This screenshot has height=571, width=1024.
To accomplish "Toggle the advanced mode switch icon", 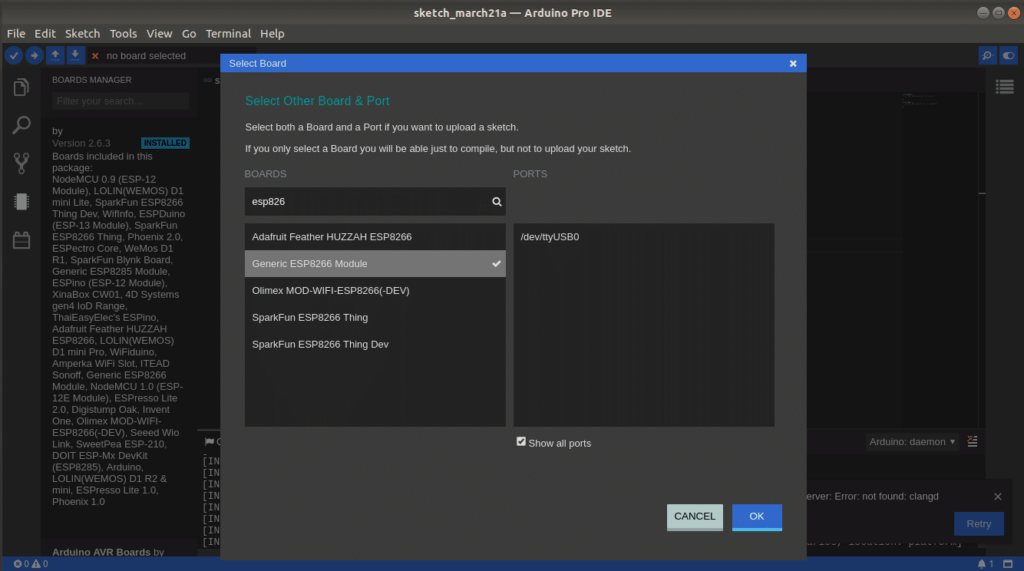I will pyautogui.click(x=1008, y=56).
